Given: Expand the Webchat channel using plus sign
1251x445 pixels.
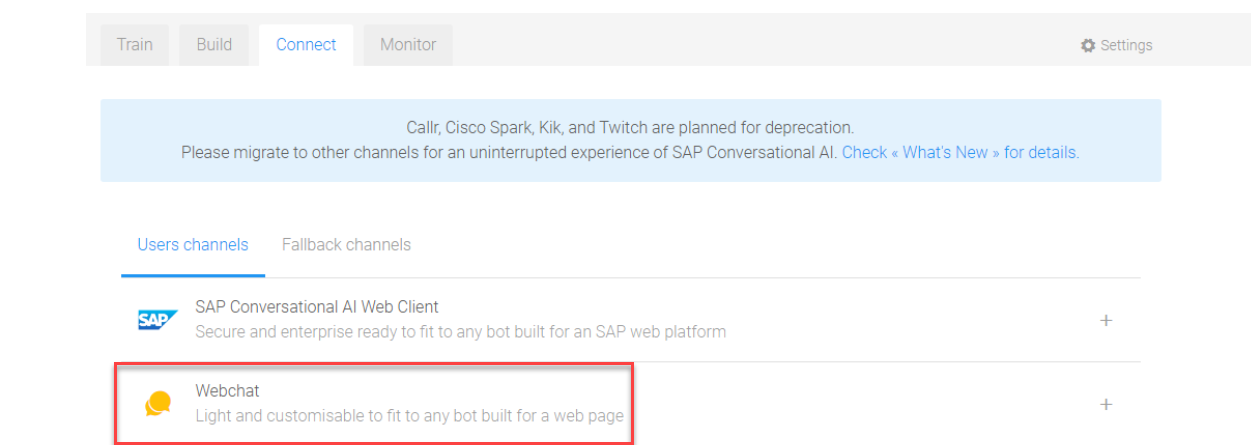Looking at the screenshot, I should 1106,405.
